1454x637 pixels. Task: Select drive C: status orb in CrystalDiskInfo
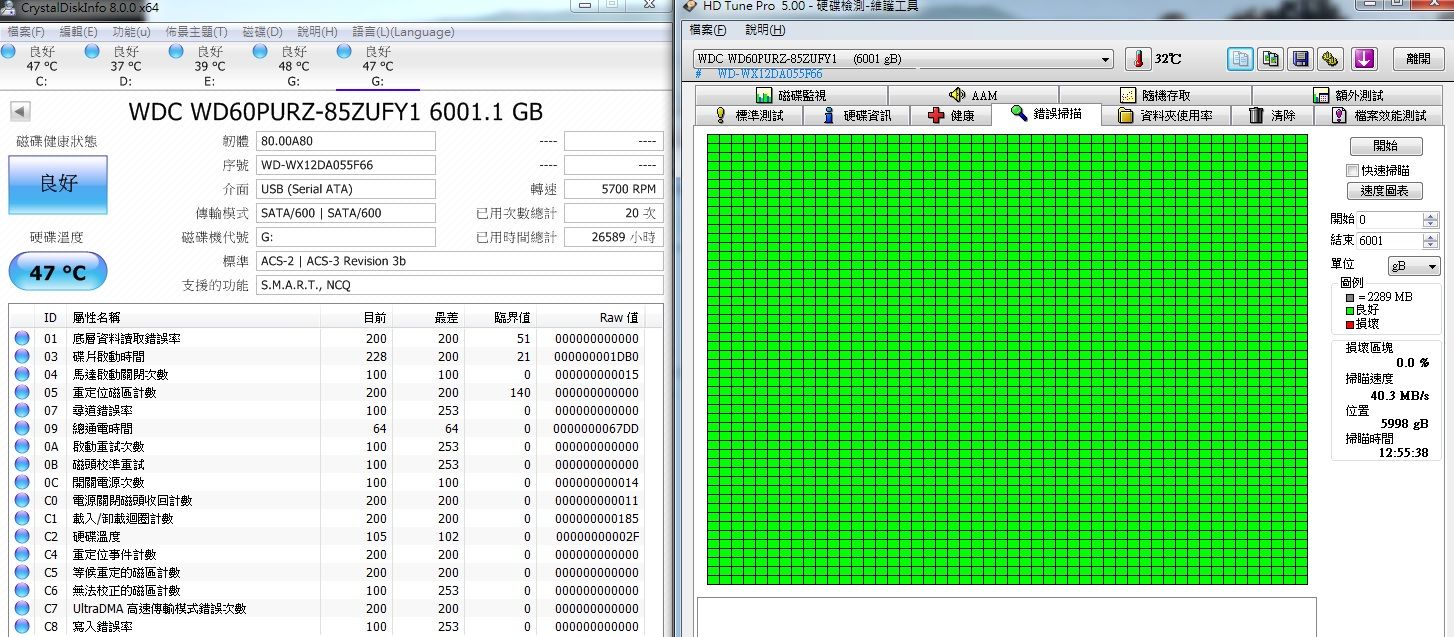tap(9, 51)
